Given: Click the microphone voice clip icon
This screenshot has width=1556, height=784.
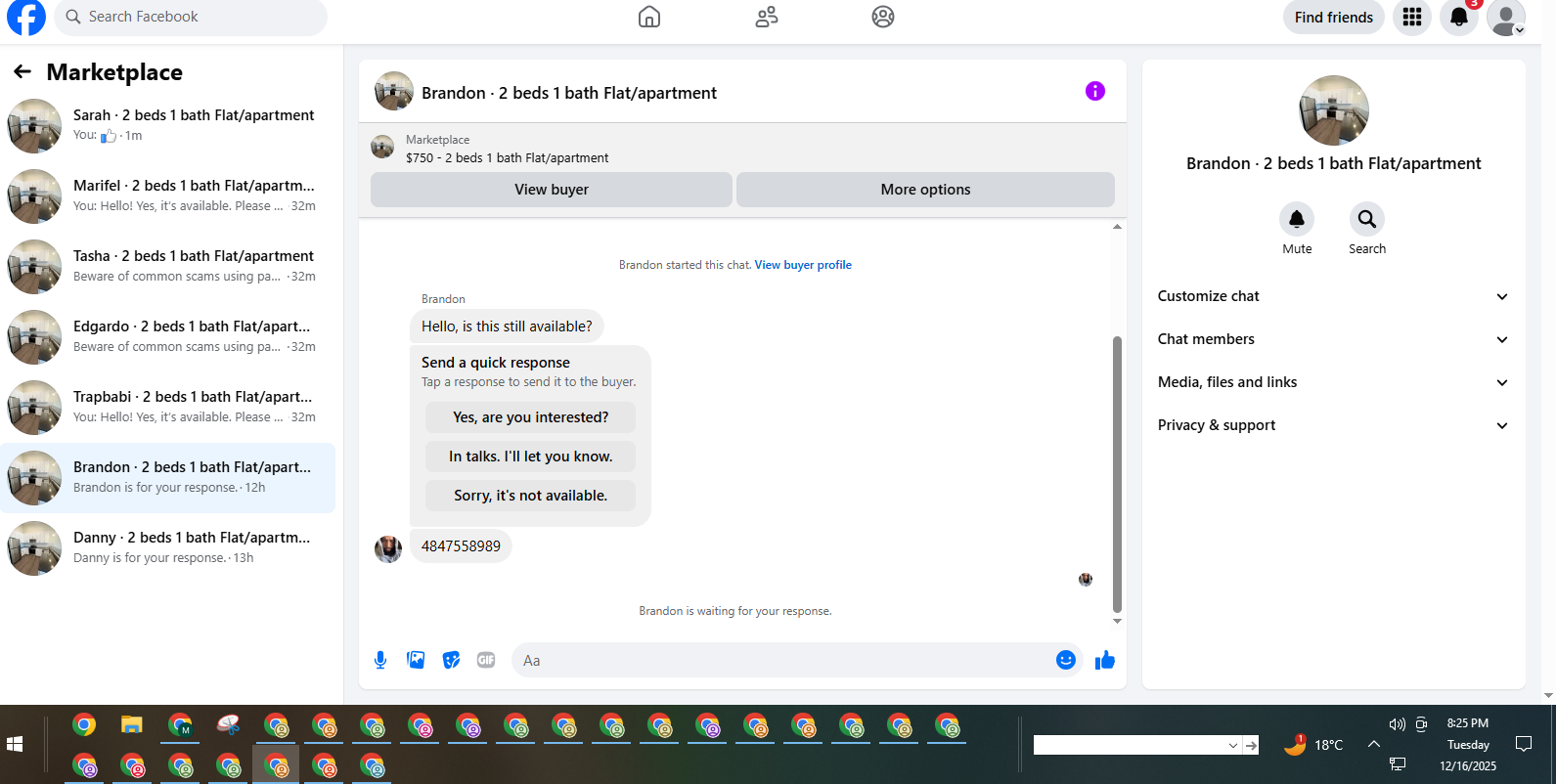Looking at the screenshot, I should [x=380, y=661].
